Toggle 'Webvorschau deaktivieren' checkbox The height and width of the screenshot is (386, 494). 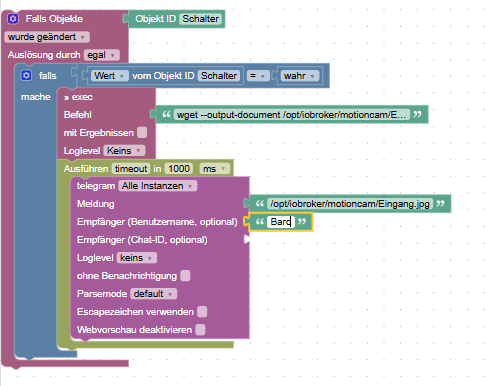point(200,330)
